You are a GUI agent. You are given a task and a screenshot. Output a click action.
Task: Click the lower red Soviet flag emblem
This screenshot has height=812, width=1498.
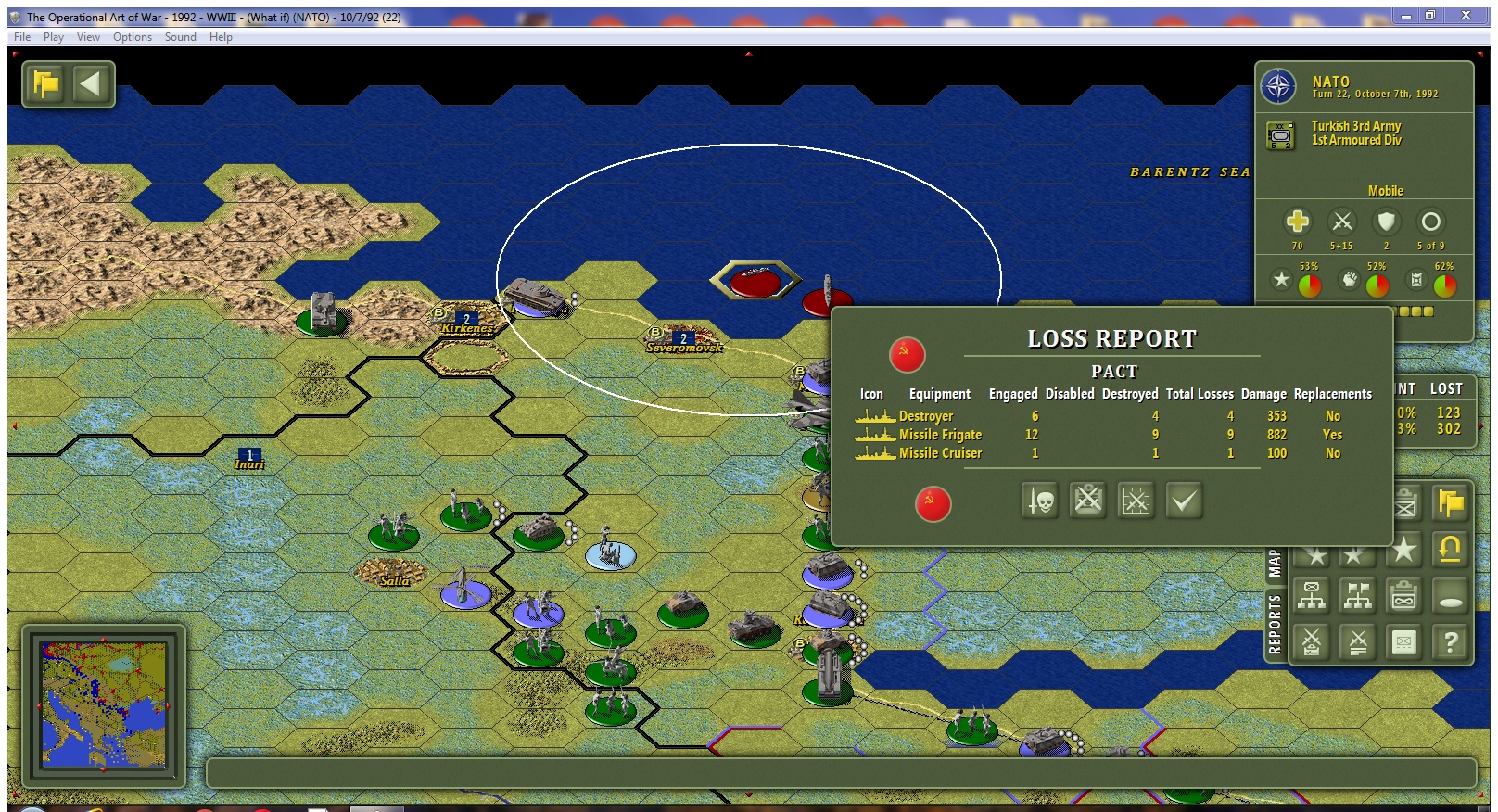(x=933, y=503)
